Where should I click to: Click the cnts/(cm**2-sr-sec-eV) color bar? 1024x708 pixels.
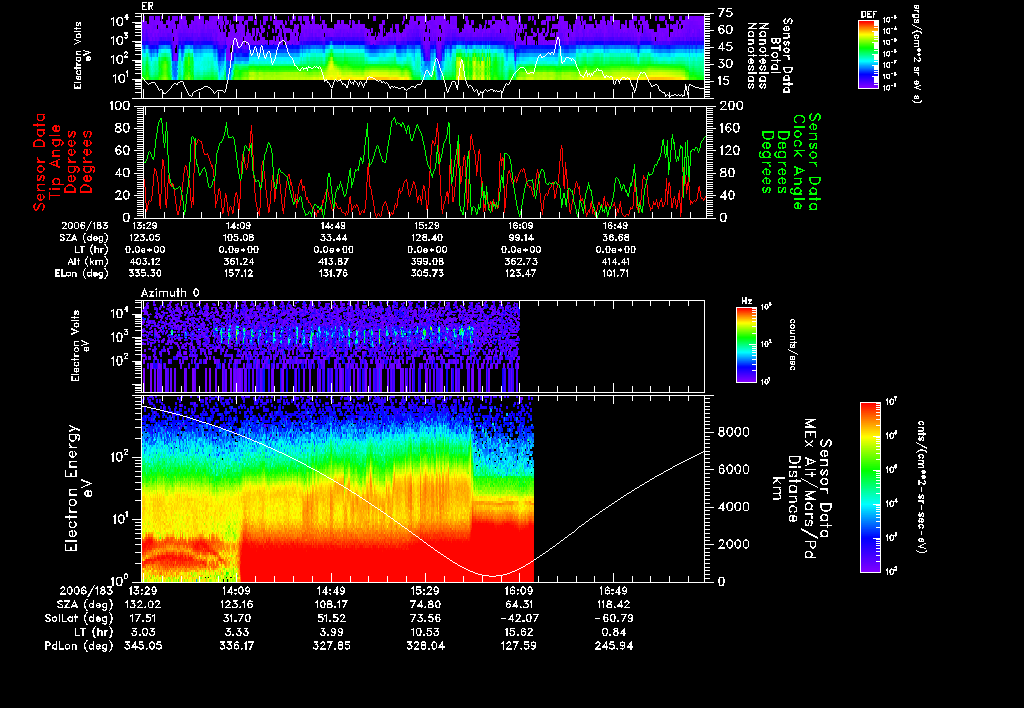870,487
